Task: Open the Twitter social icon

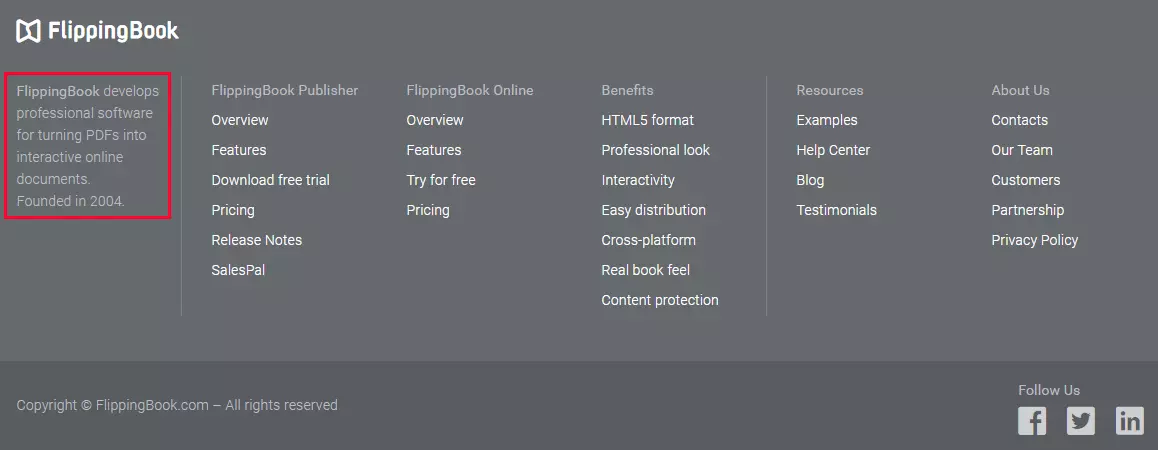Action: pyautogui.click(x=1081, y=421)
